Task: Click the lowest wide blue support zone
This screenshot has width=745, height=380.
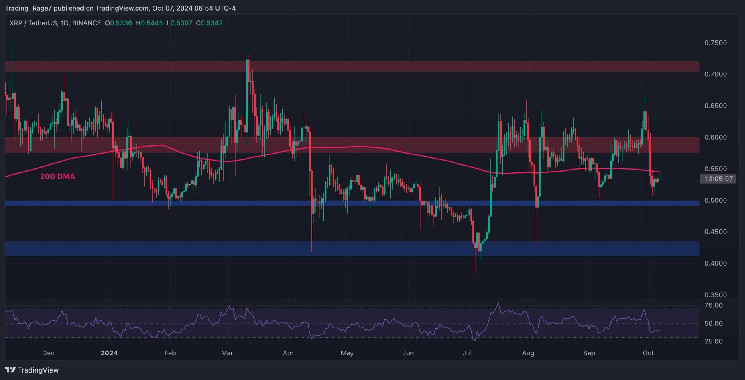Action: (352, 248)
